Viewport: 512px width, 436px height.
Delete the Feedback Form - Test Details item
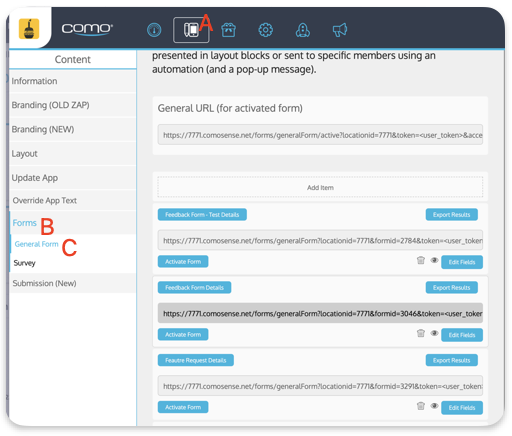[x=421, y=260]
